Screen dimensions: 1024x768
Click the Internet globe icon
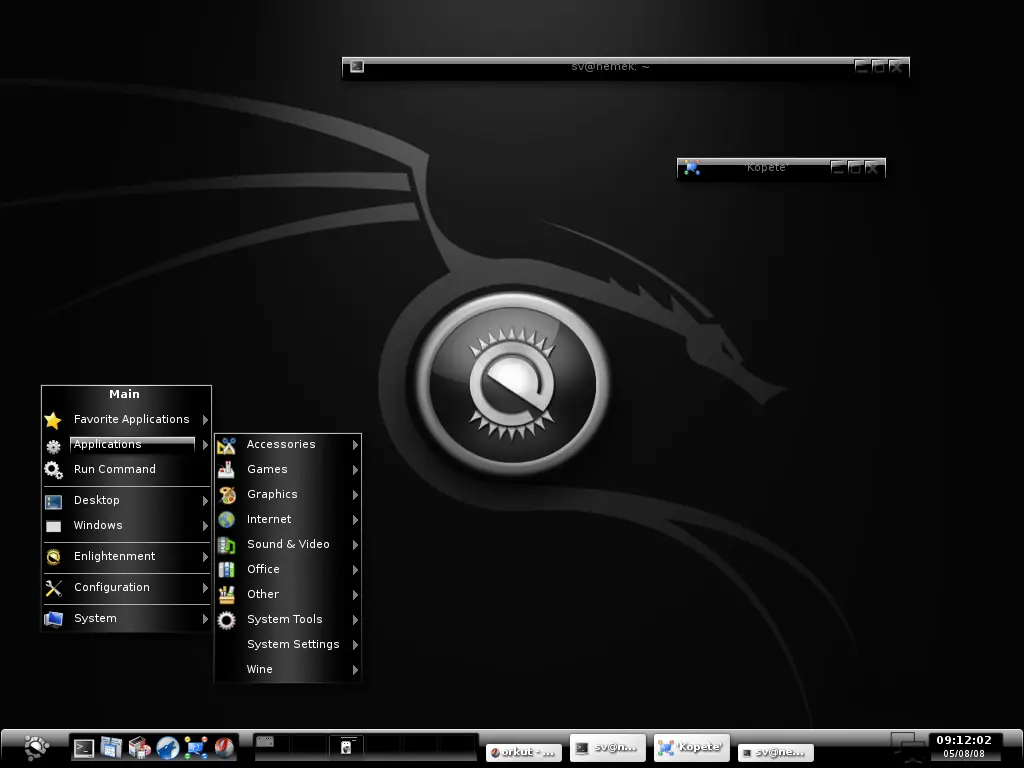(x=226, y=520)
